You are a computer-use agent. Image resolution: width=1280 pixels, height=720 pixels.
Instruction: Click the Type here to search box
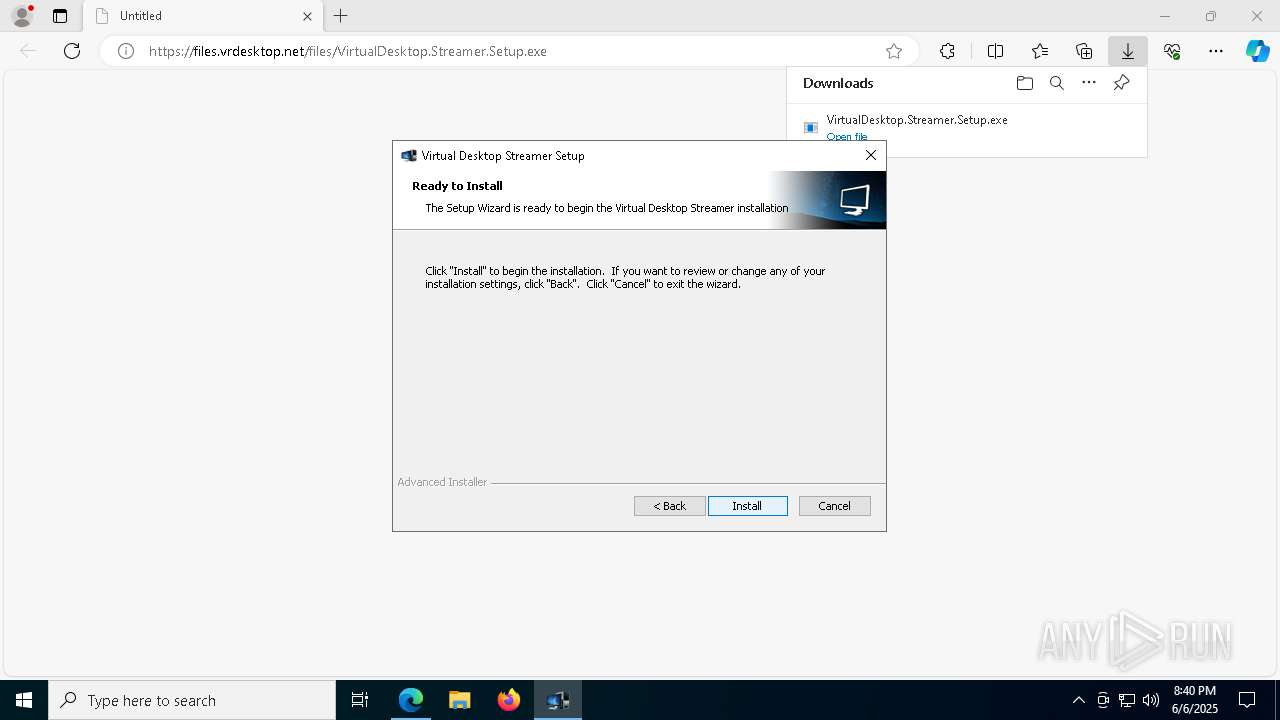192,700
